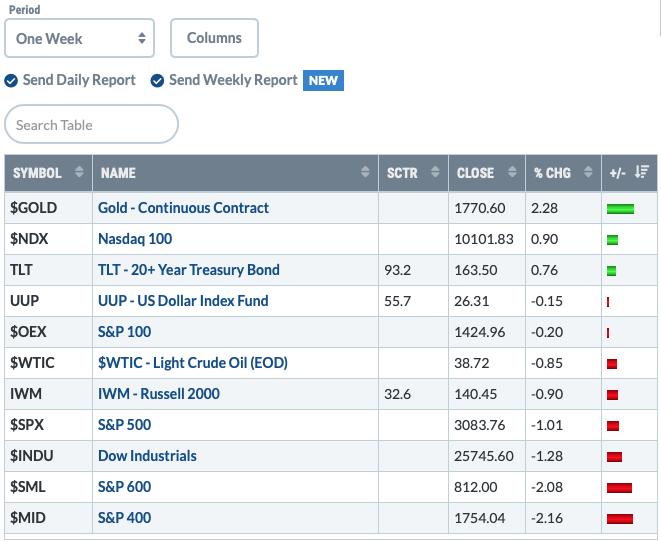
Task: Click the red change bar for $INDU
Action: 614,456
